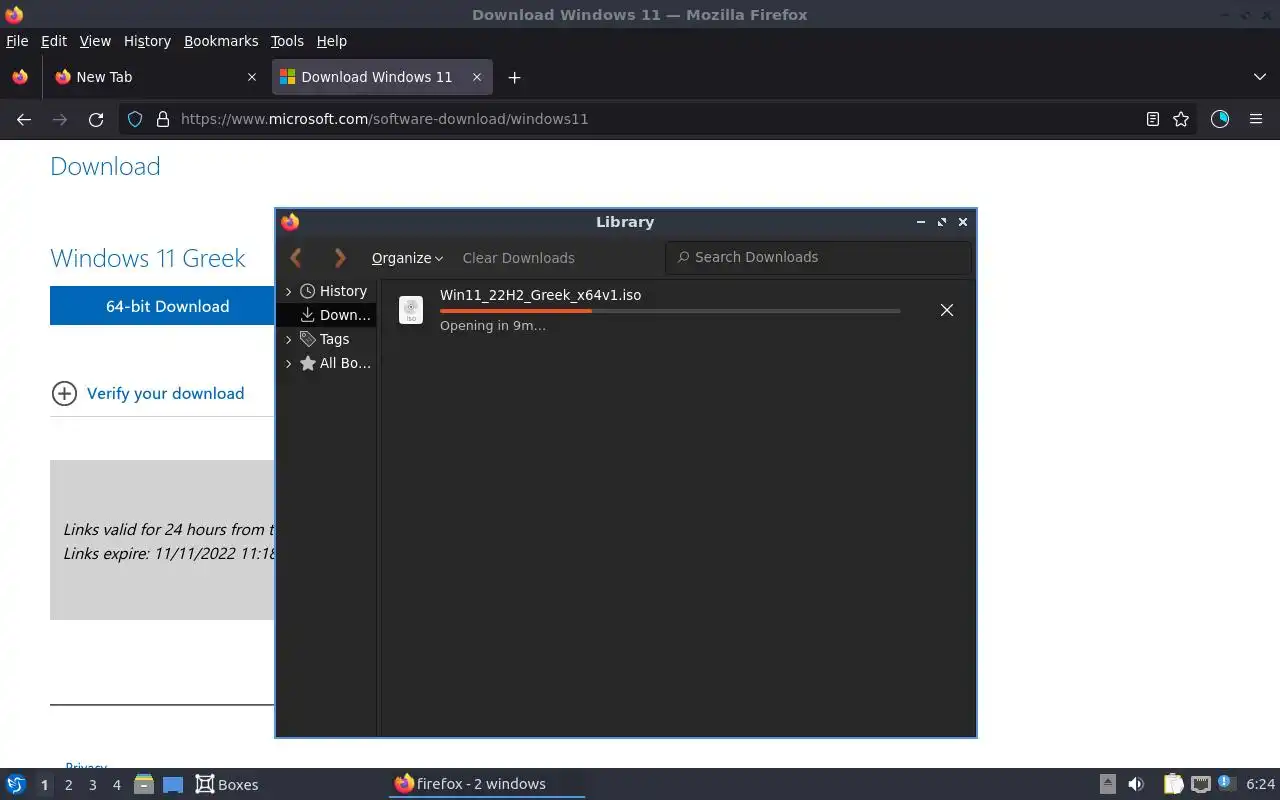Open the View menu
This screenshot has width=1280, height=800.
coord(95,41)
